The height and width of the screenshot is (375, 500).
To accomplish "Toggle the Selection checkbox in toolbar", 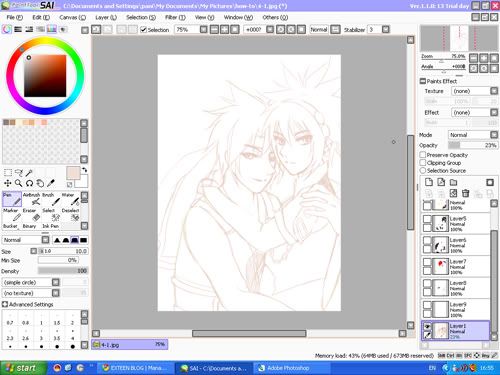I will [x=144, y=30].
